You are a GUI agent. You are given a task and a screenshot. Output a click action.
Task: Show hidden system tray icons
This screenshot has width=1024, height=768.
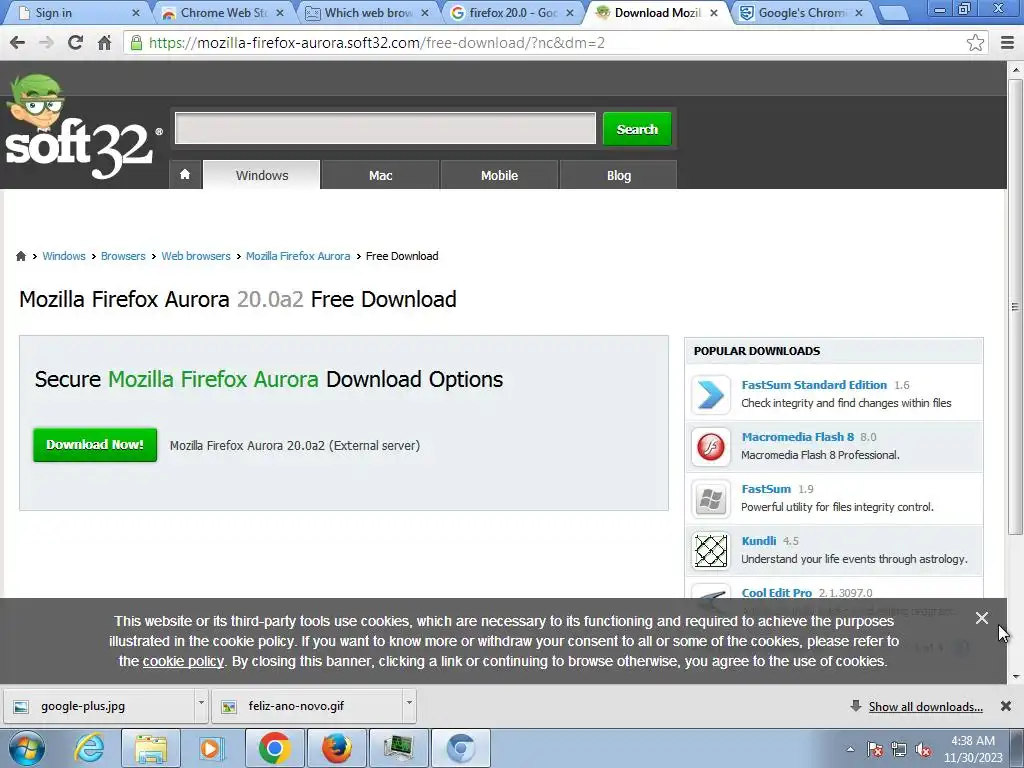click(x=850, y=750)
